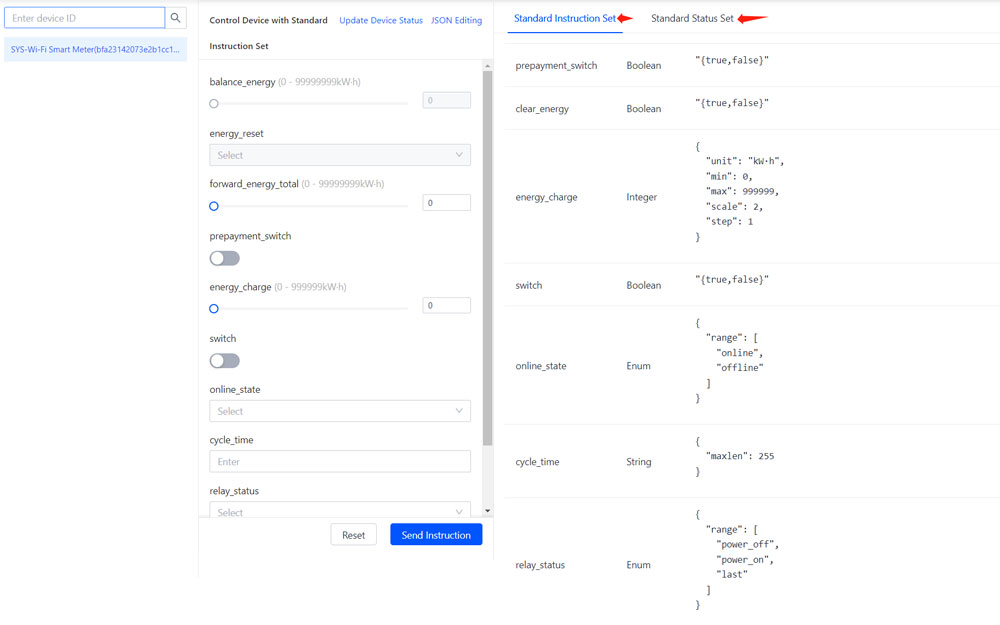Click the forward_energy_total slider handle
The width and height of the screenshot is (1000, 625).
tap(214, 206)
